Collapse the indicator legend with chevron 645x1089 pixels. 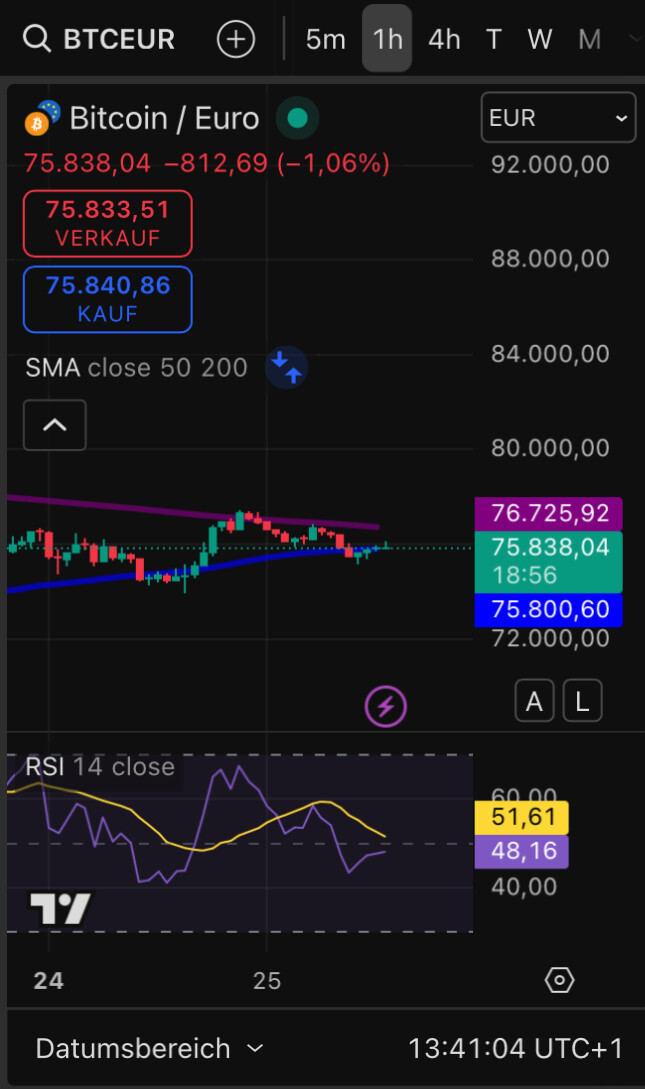point(55,425)
